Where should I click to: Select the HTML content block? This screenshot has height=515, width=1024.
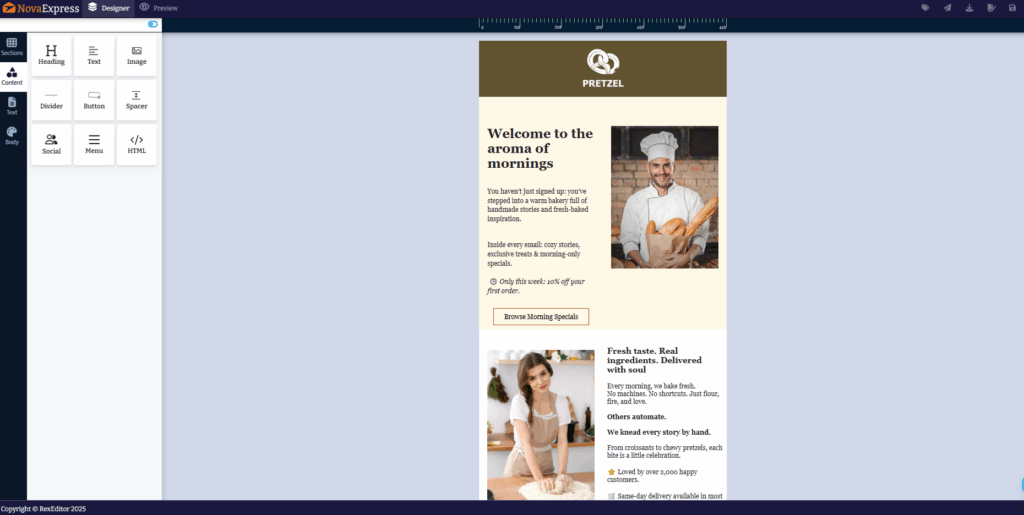(136, 145)
